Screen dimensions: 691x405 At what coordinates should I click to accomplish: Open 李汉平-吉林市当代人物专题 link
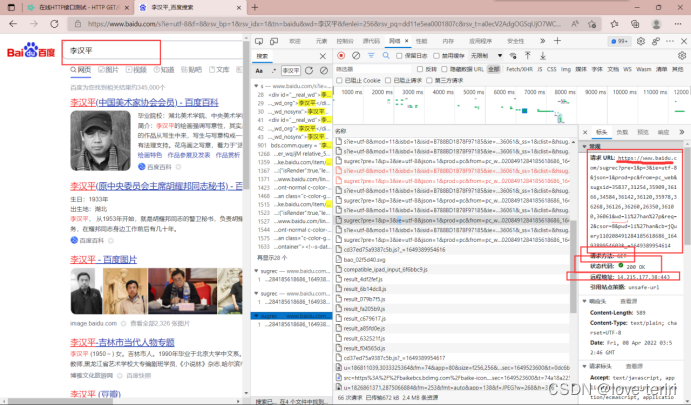coord(122,342)
